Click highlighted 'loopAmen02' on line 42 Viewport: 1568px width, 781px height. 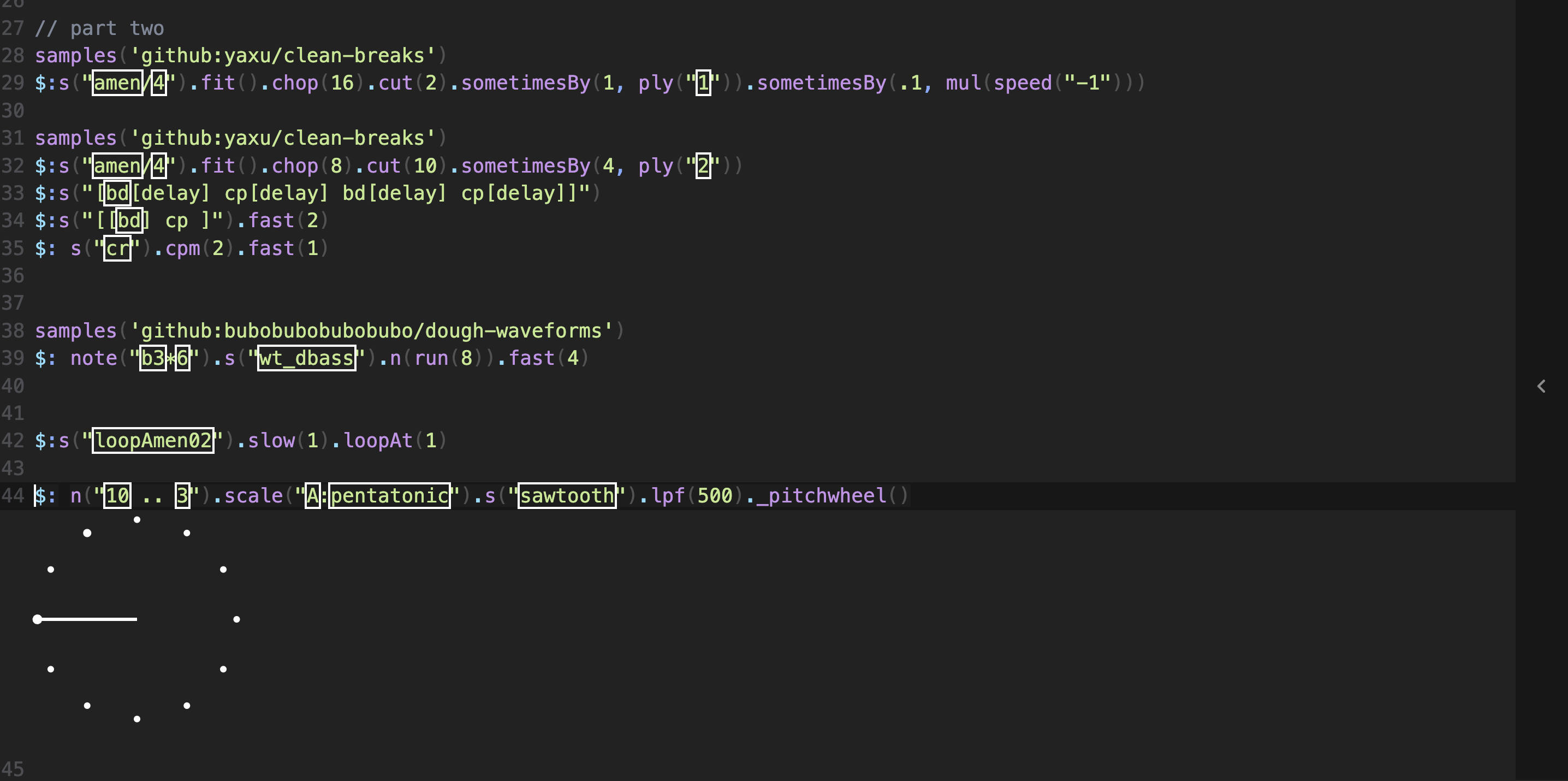[153, 440]
